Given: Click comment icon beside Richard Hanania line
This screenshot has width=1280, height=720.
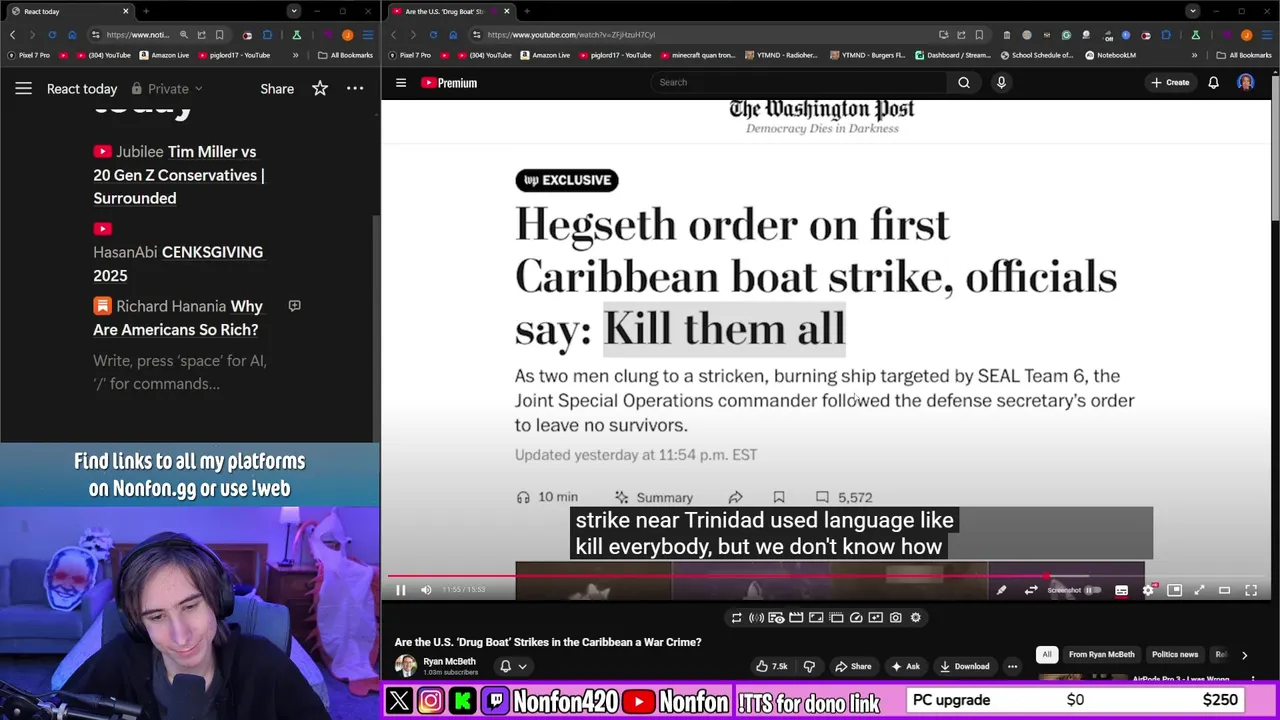Looking at the screenshot, I should [x=294, y=306].
